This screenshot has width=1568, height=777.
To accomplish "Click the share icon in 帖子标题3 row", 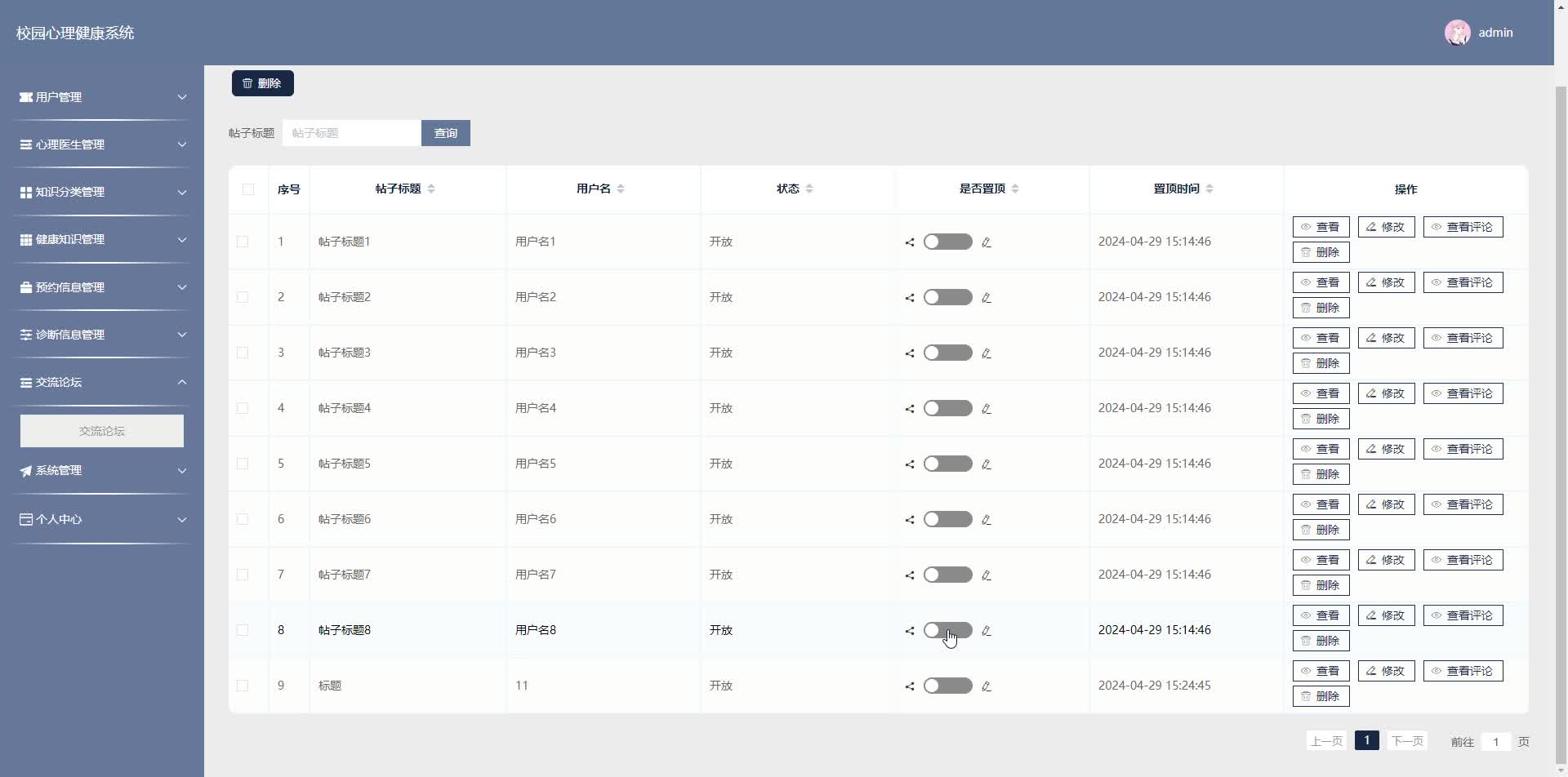I will click(910, 353).
